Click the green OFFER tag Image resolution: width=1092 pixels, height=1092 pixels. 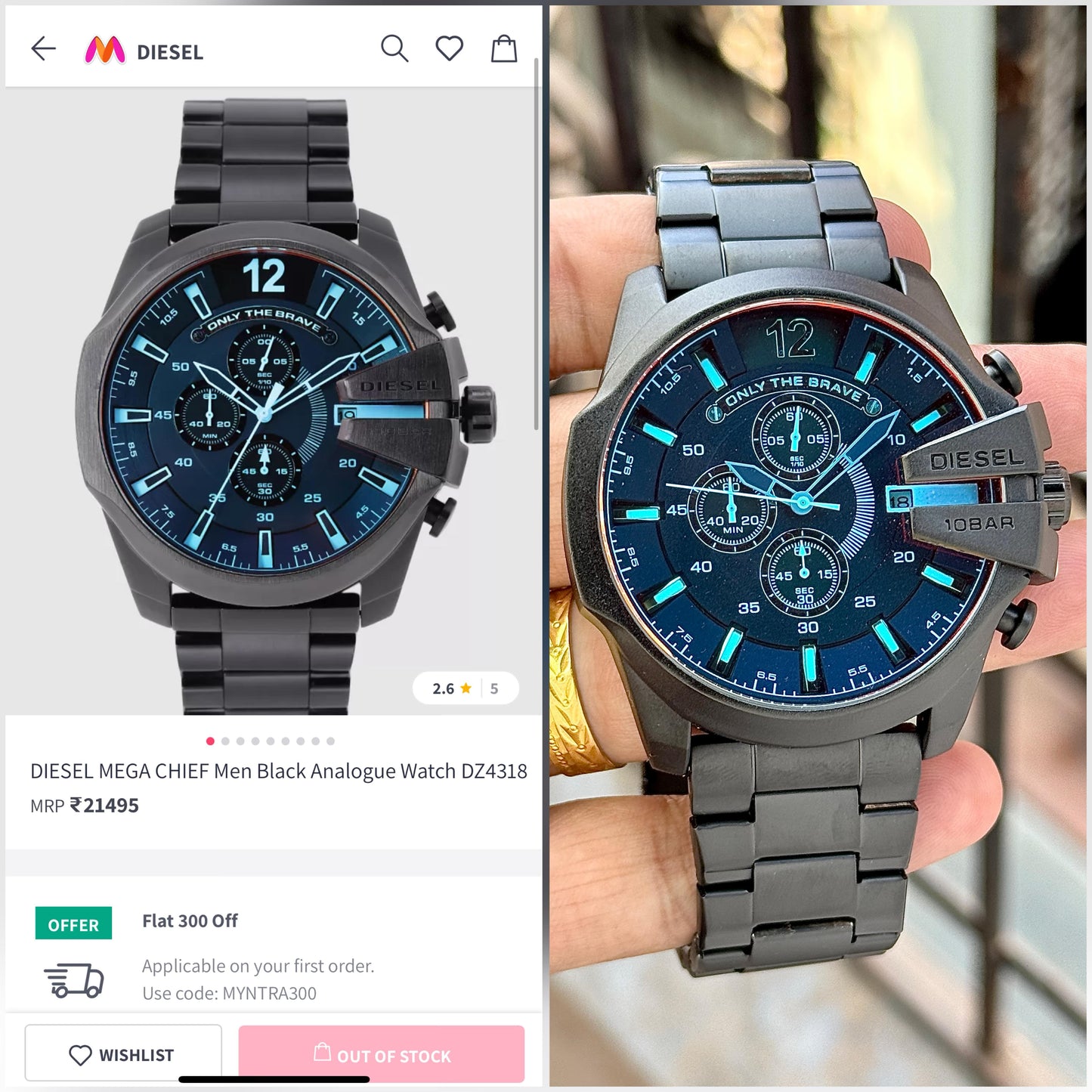coord(73,923)
